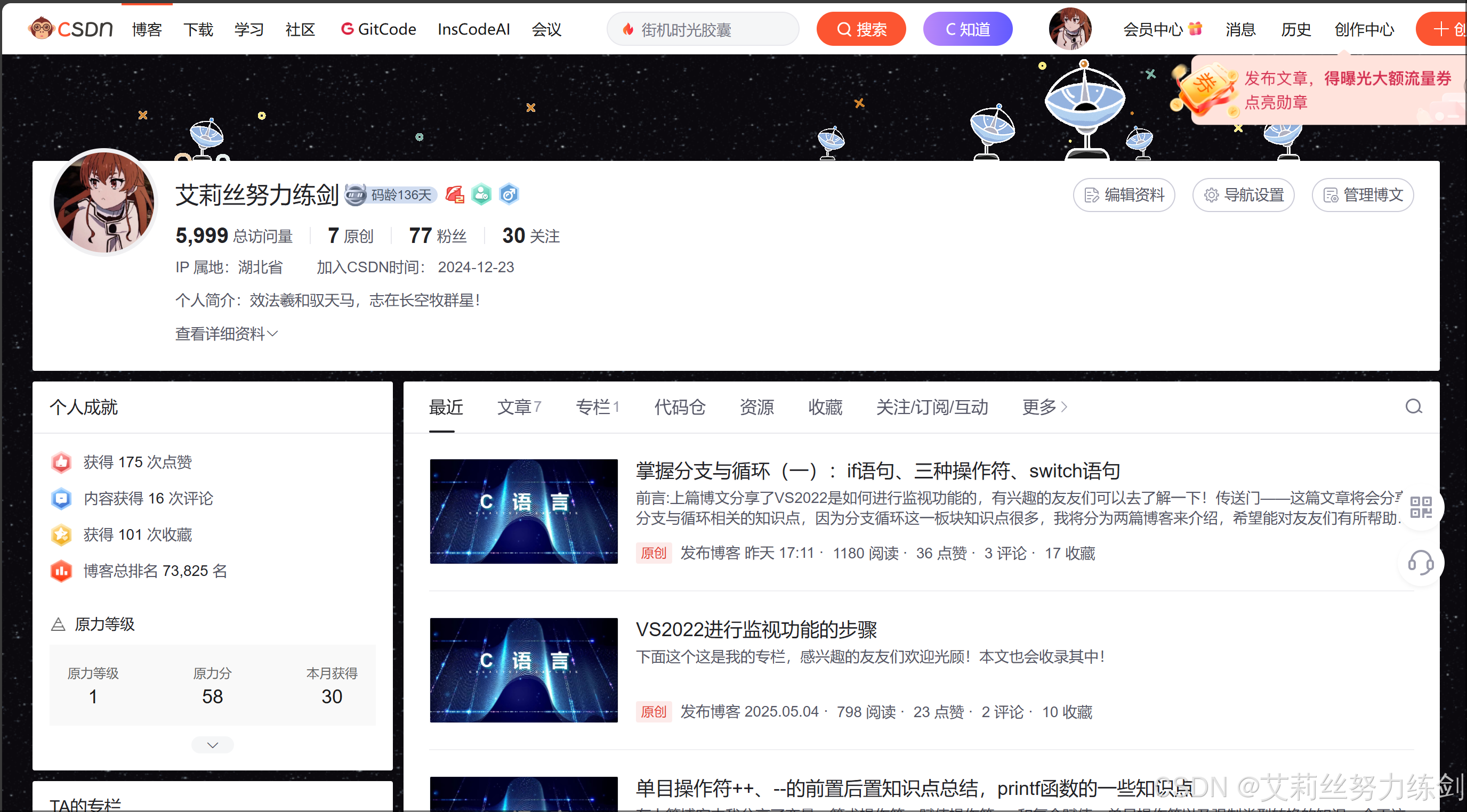Screen dimensions: 1467x812
Task: Click the top bar user avatar
Action: (1069, 28)
